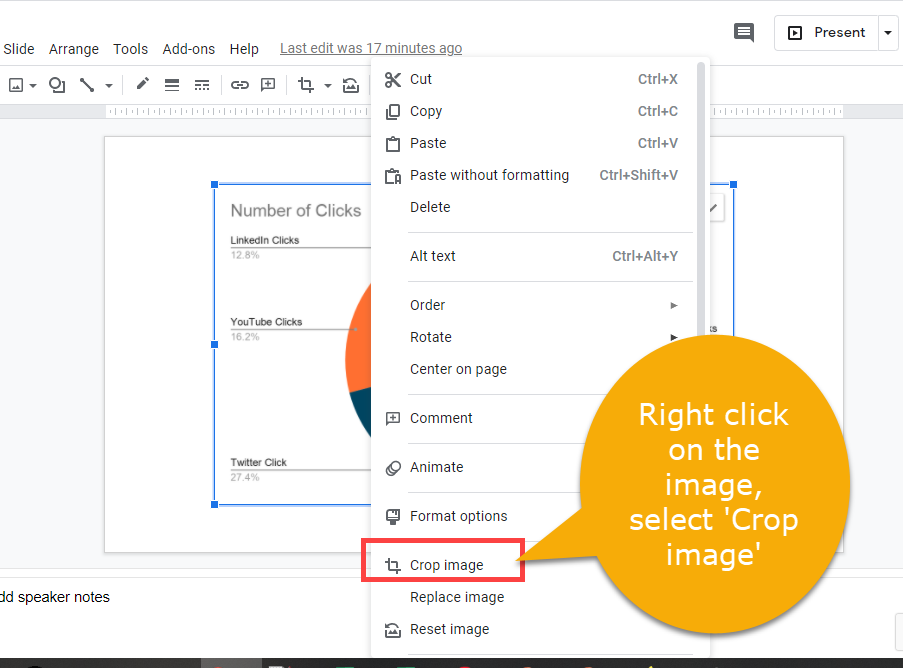
Task: Click the add comment toolbar icon
Action: (268, 85)
